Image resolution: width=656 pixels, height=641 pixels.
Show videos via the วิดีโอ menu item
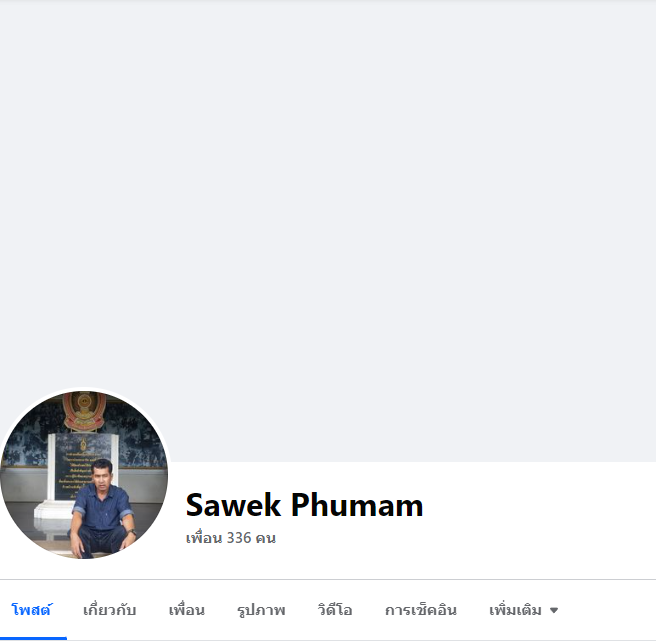335,610
